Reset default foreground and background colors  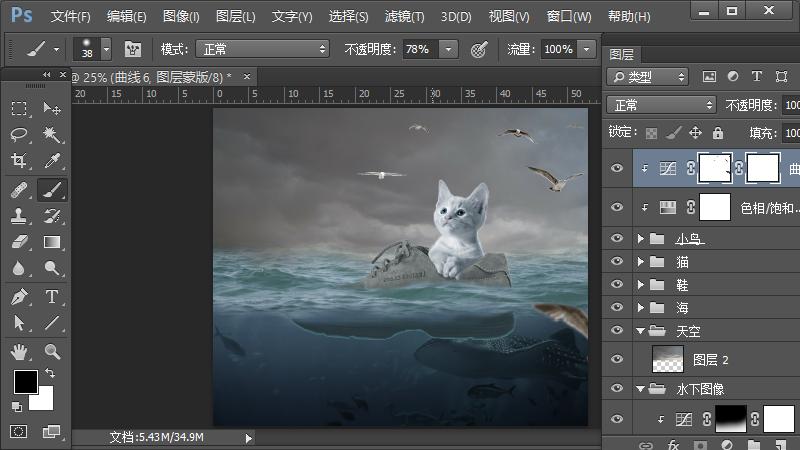click(17, 407)
